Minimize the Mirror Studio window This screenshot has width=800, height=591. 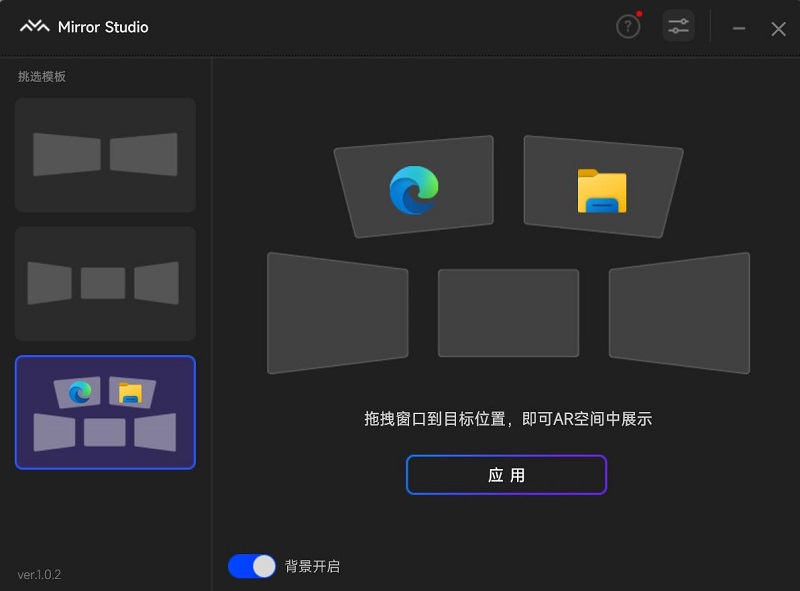(x=739, y=28)
